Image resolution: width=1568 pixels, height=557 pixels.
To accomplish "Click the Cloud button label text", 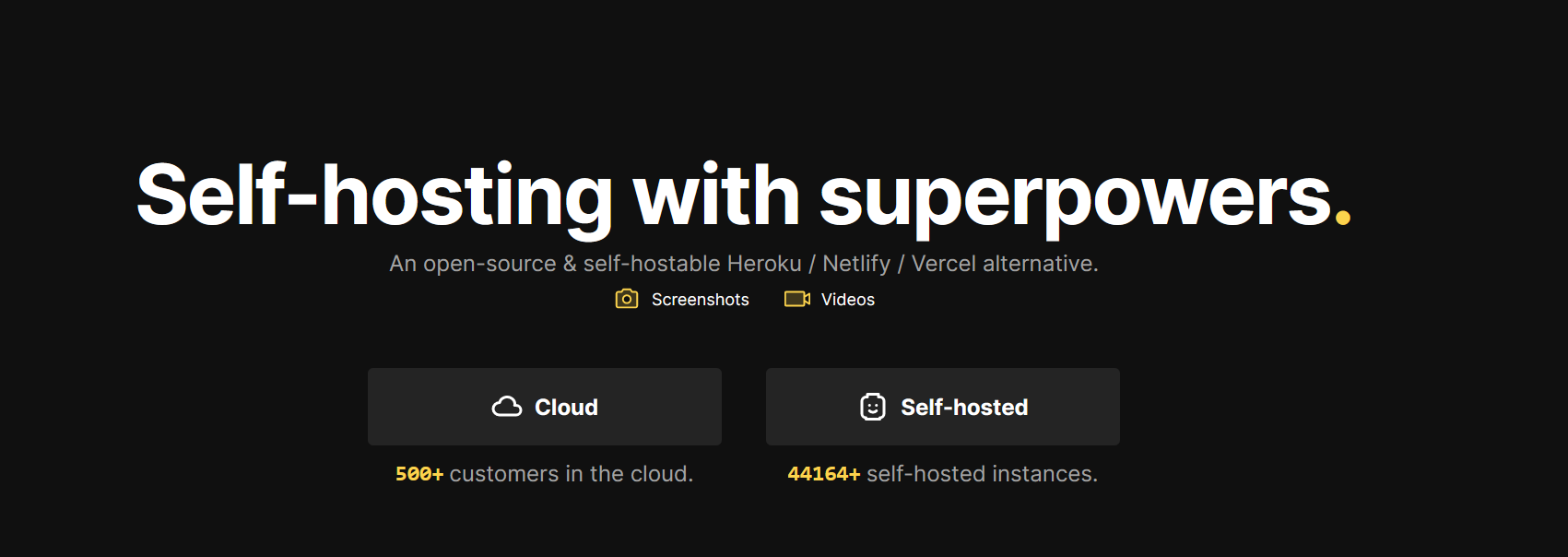I will (x=565, y=406).
